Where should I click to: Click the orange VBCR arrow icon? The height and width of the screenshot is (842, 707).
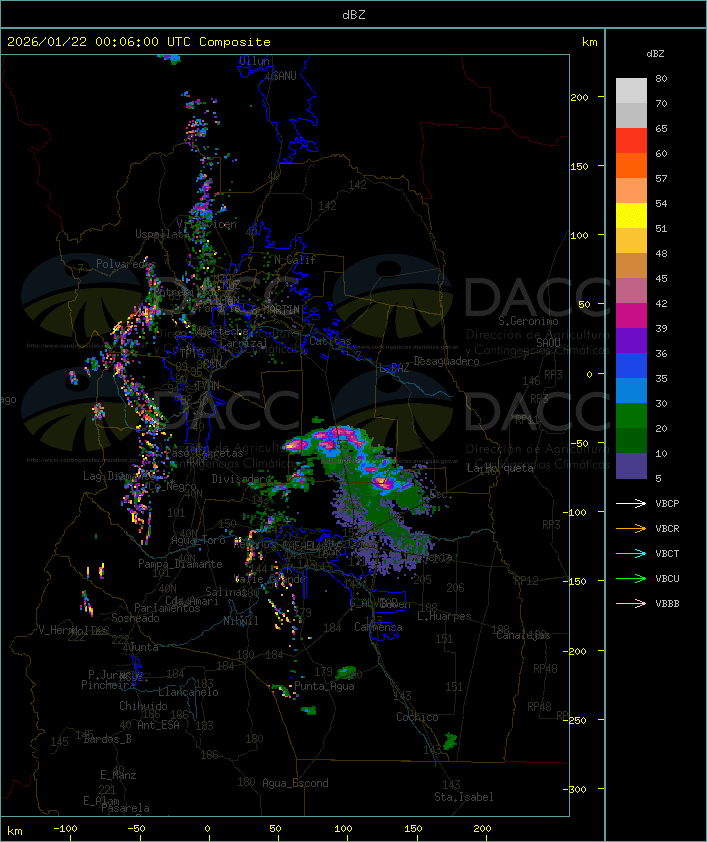[x=632, y=529]
